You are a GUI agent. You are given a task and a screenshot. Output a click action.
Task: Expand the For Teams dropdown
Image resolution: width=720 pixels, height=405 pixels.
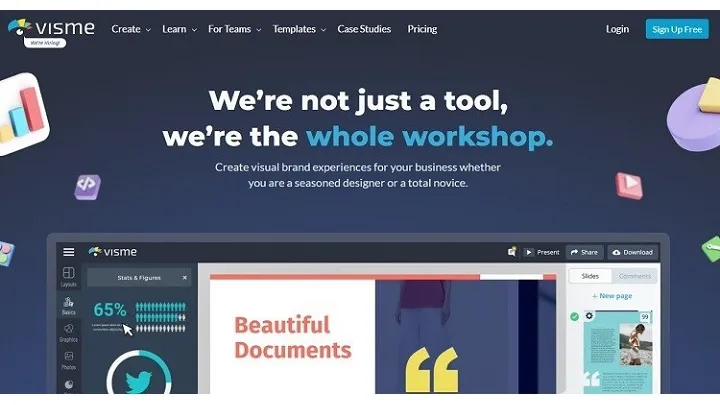coord(234,29)
